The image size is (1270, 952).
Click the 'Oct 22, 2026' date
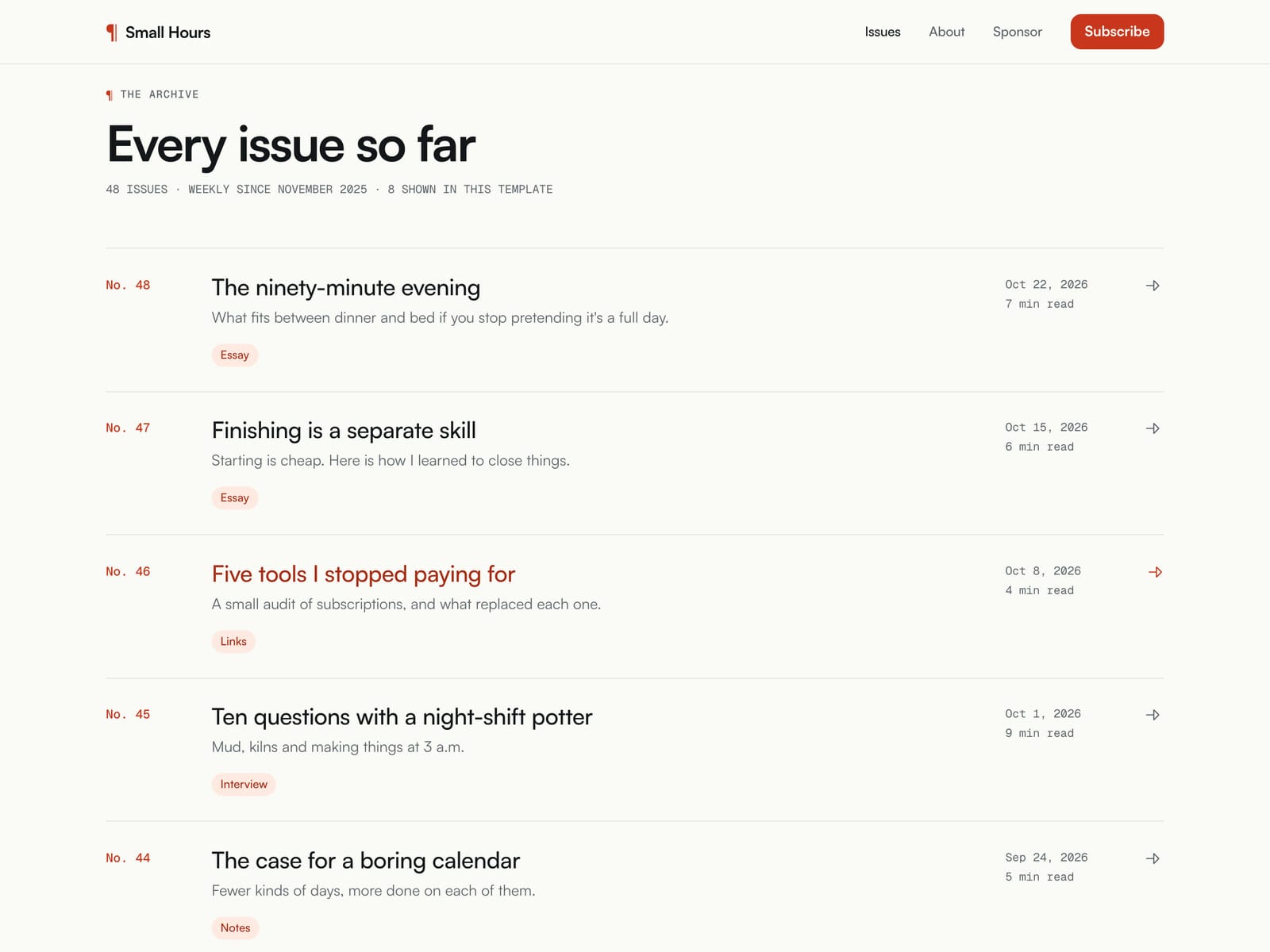pos(1046,284)
